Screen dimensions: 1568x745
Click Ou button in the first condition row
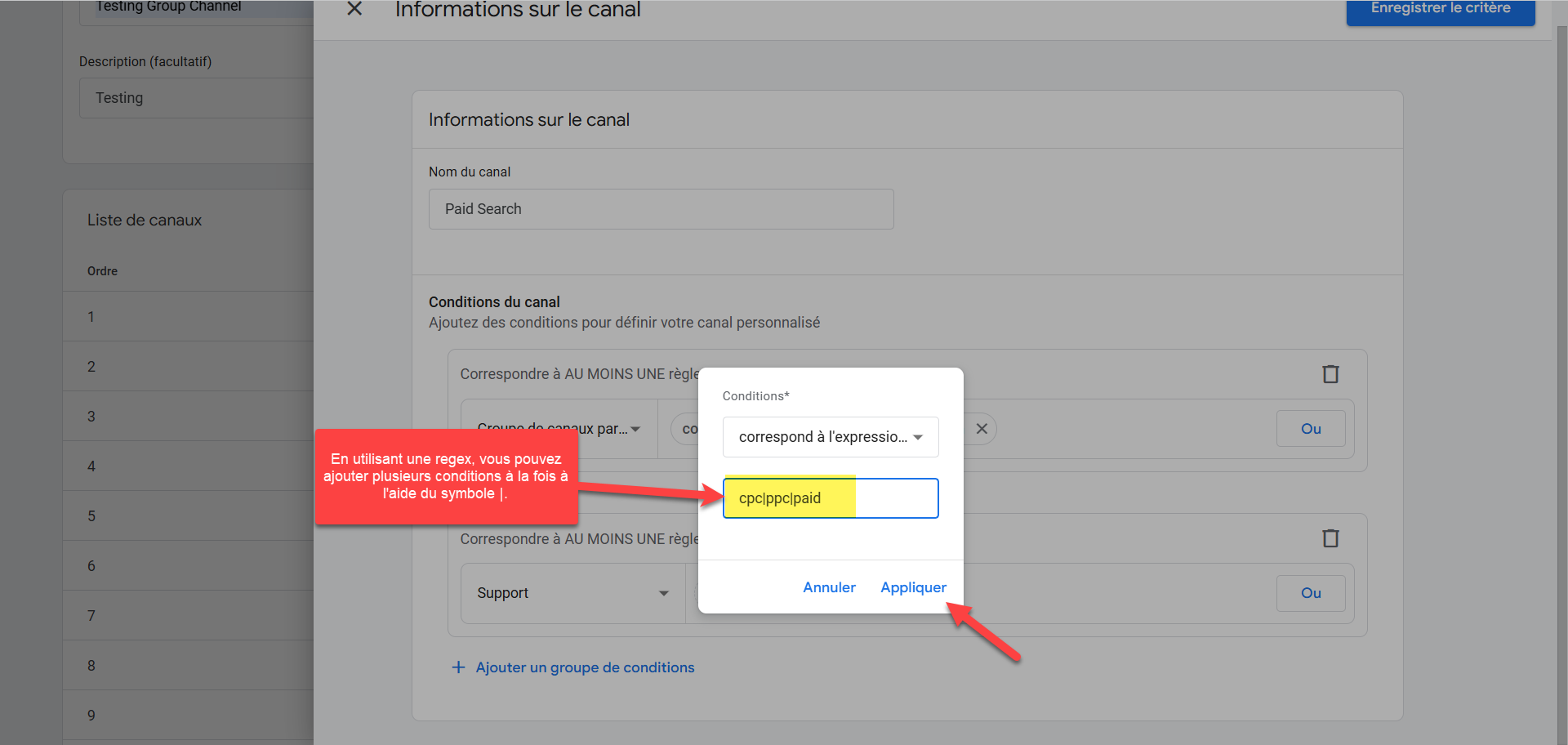pos(1310,429)
